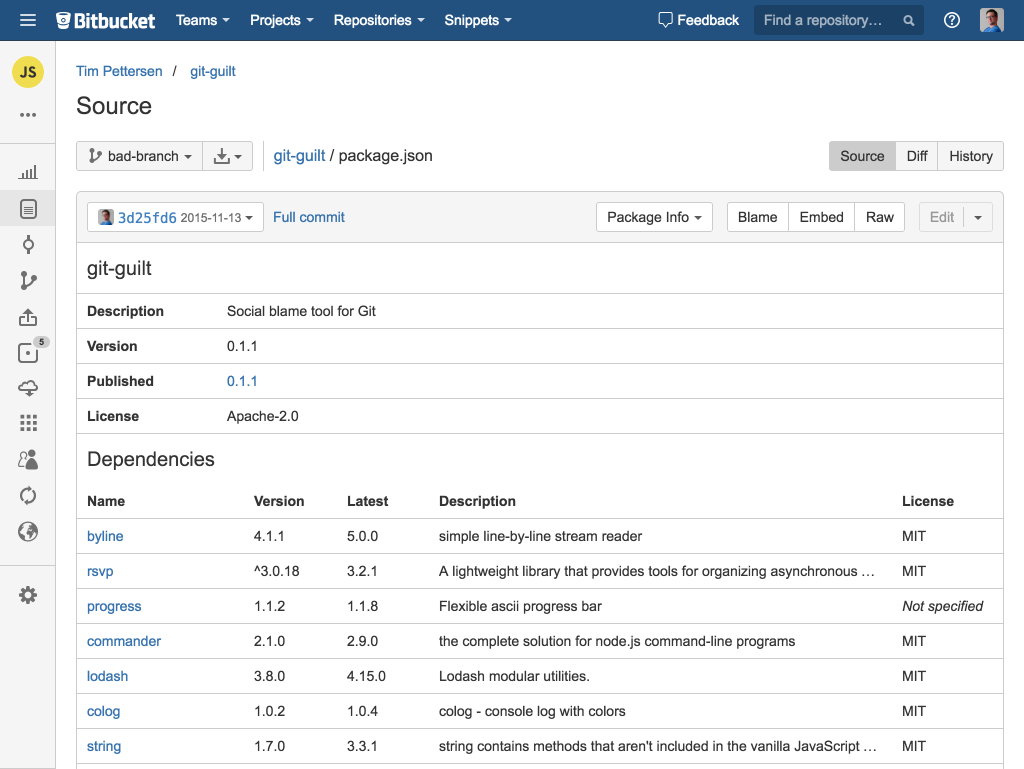Click the 'Dependencies' heading
The height and width of the screenshot is (769, 1024).
151,459
